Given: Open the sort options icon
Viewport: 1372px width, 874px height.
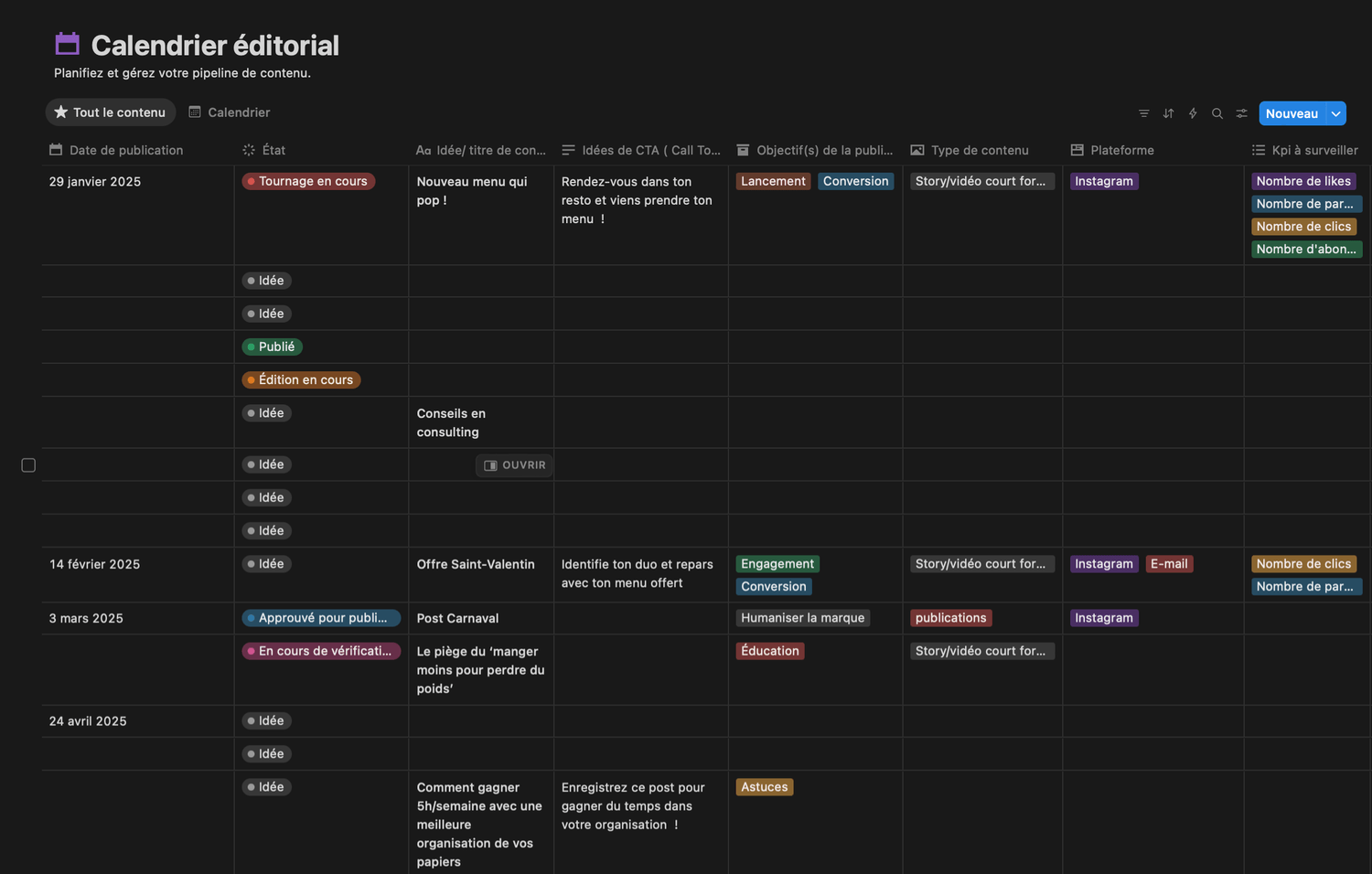Looking at the screenshot, I should [1168, 113].
